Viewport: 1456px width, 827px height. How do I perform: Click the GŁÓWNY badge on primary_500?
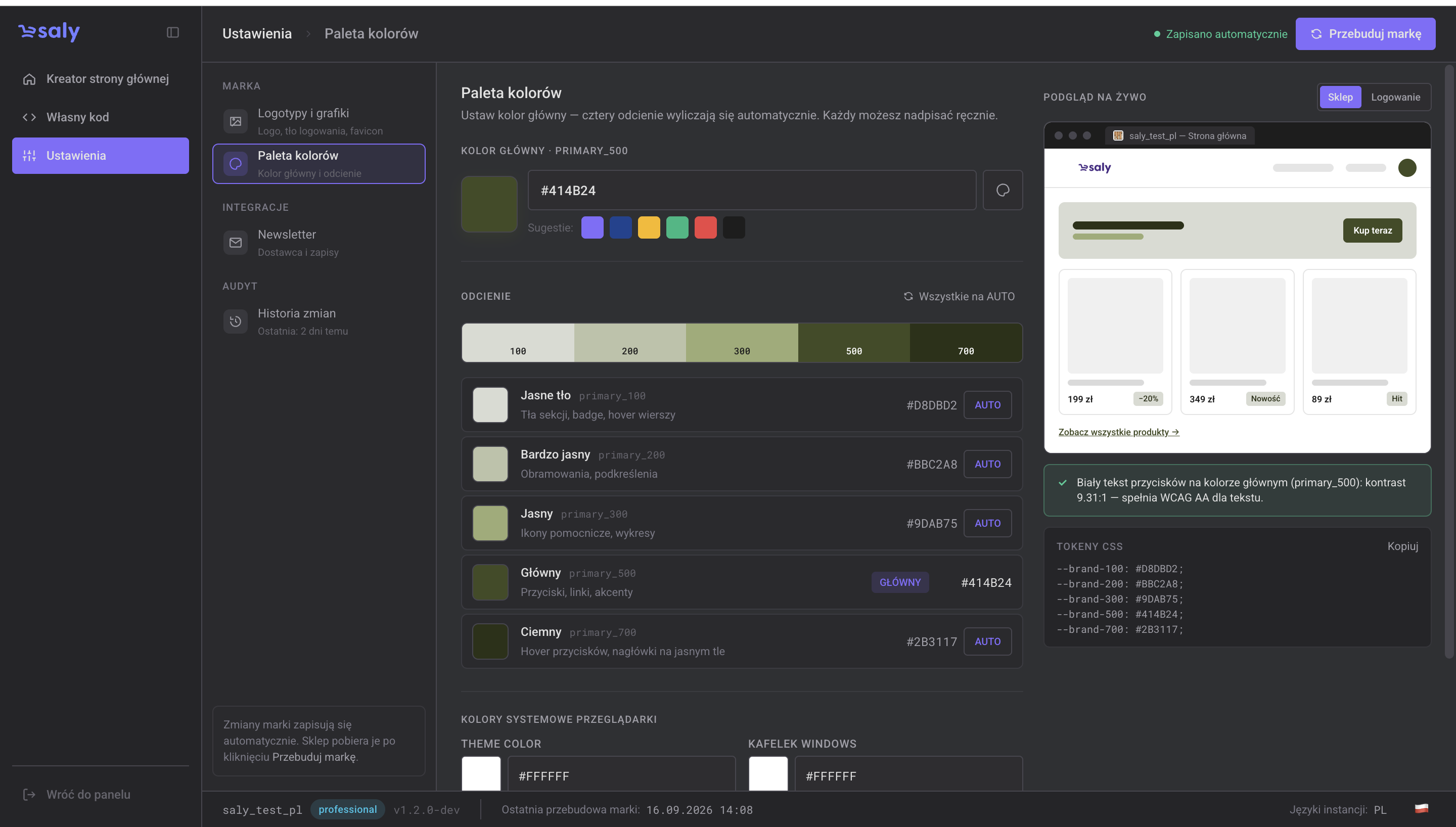tap(900, 582)
